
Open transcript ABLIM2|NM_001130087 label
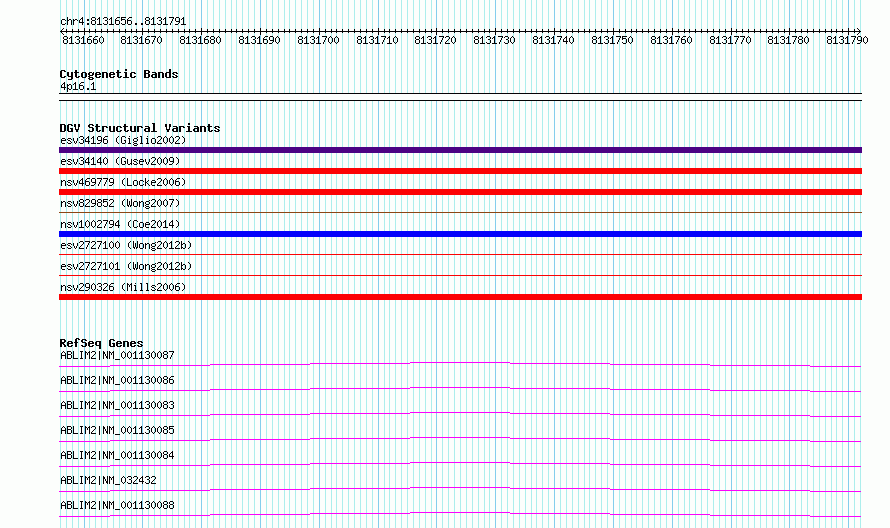click(117, 355)
